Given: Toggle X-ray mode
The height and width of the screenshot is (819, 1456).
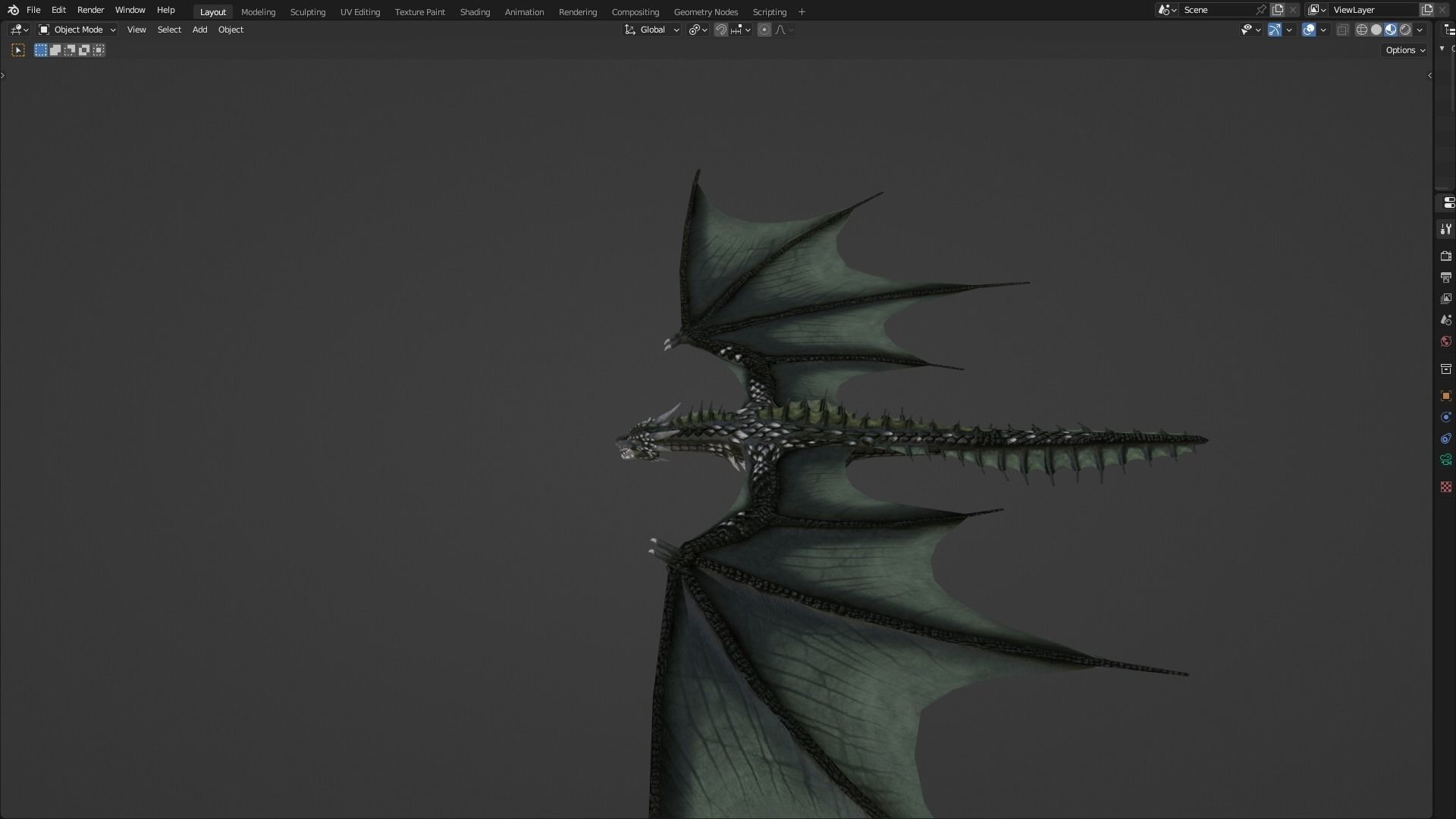Looking at the screenshot, I should tap(1342, 30).
